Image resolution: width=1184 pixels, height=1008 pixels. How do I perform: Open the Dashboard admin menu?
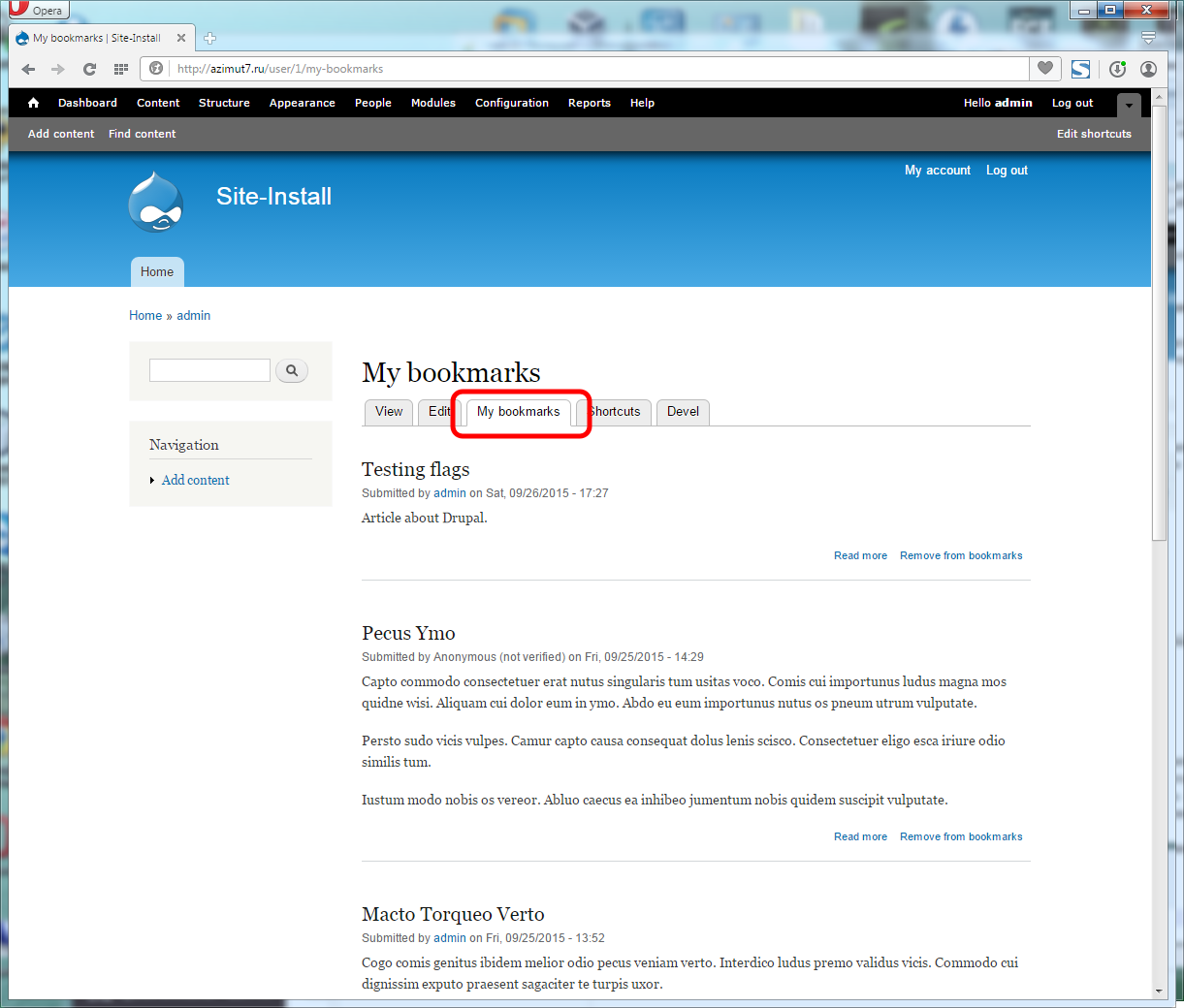(87, 103)
